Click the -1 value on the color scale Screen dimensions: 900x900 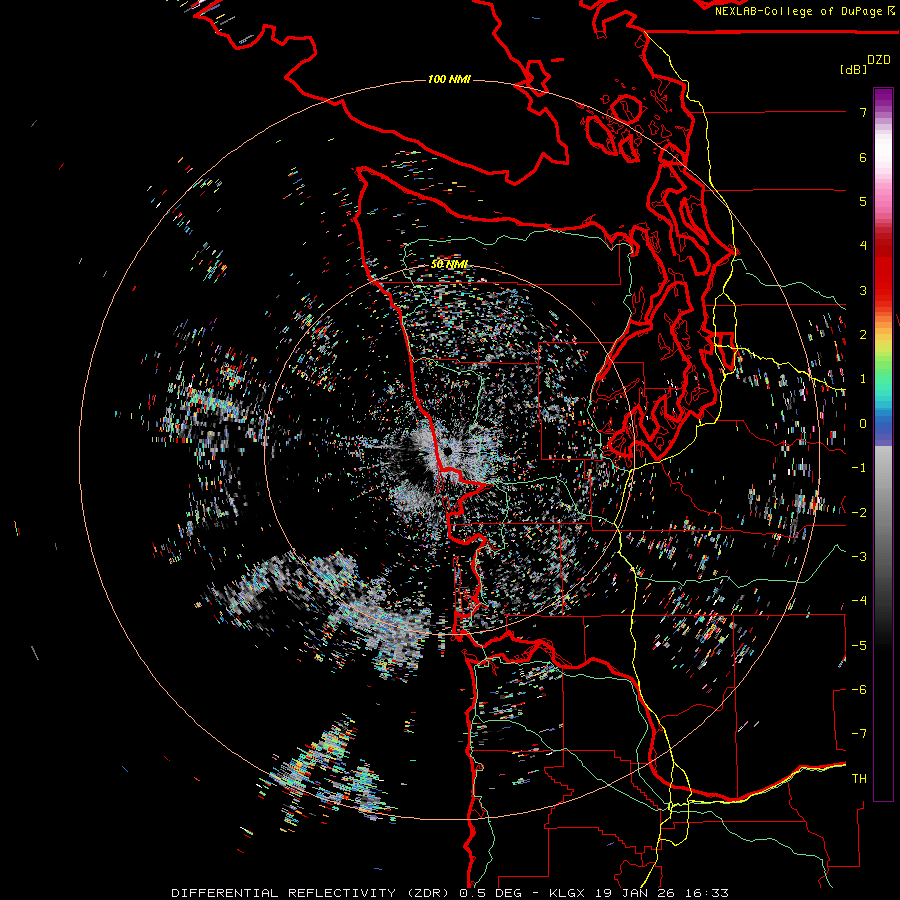(859, 468)
